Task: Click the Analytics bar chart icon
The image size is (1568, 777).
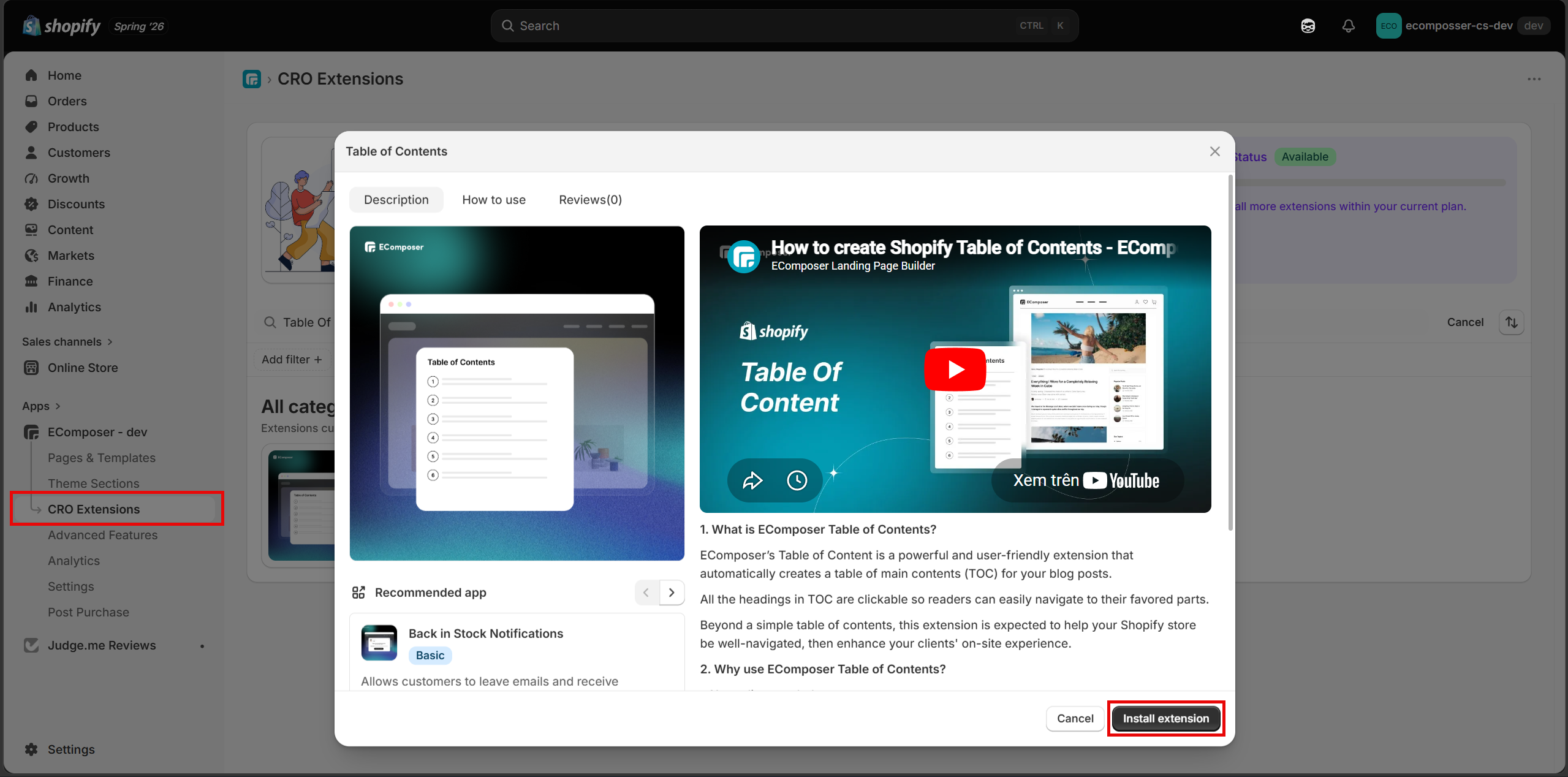Action: point(31,307)
